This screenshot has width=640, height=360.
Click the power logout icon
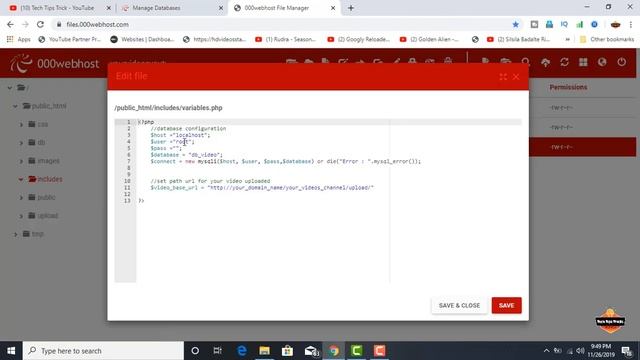click(621, 62)
